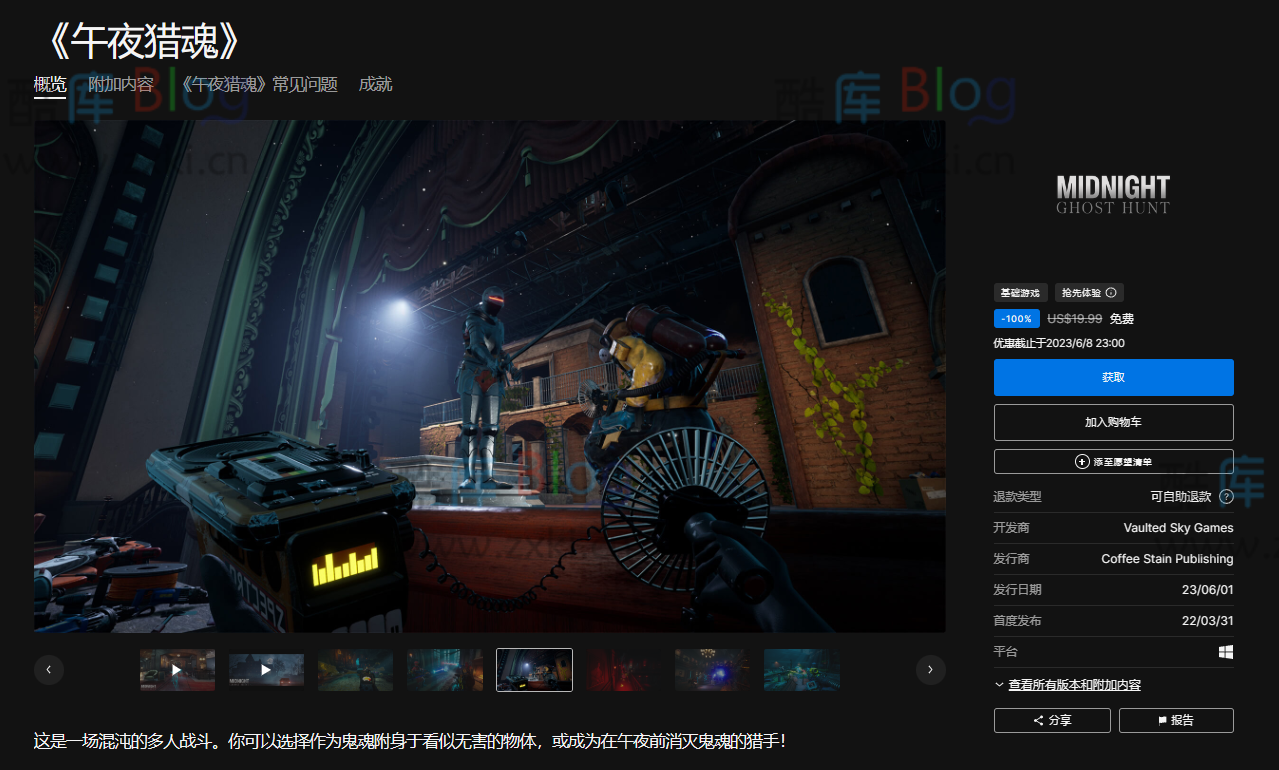
Task: Click the next carousel arrow
Action: tap(930, 669)
